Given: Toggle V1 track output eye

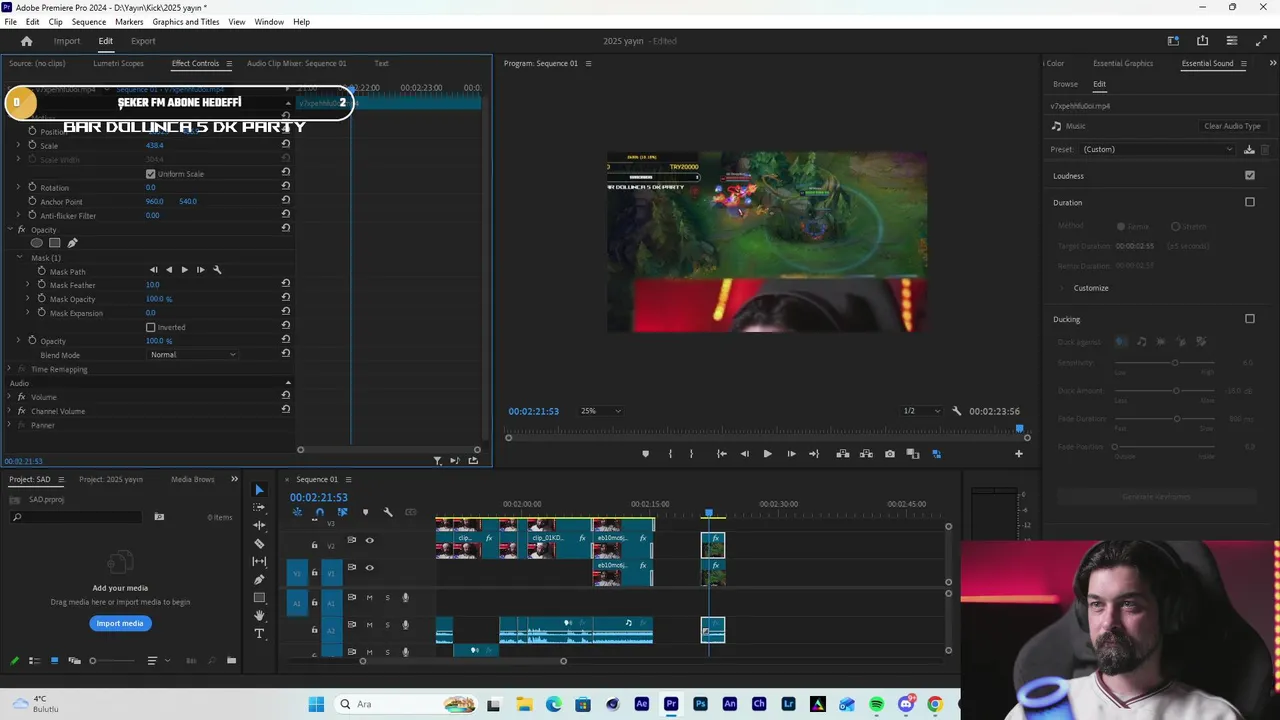Looking at the screenshot, I should pyautogui.click(x=369, y=567).
